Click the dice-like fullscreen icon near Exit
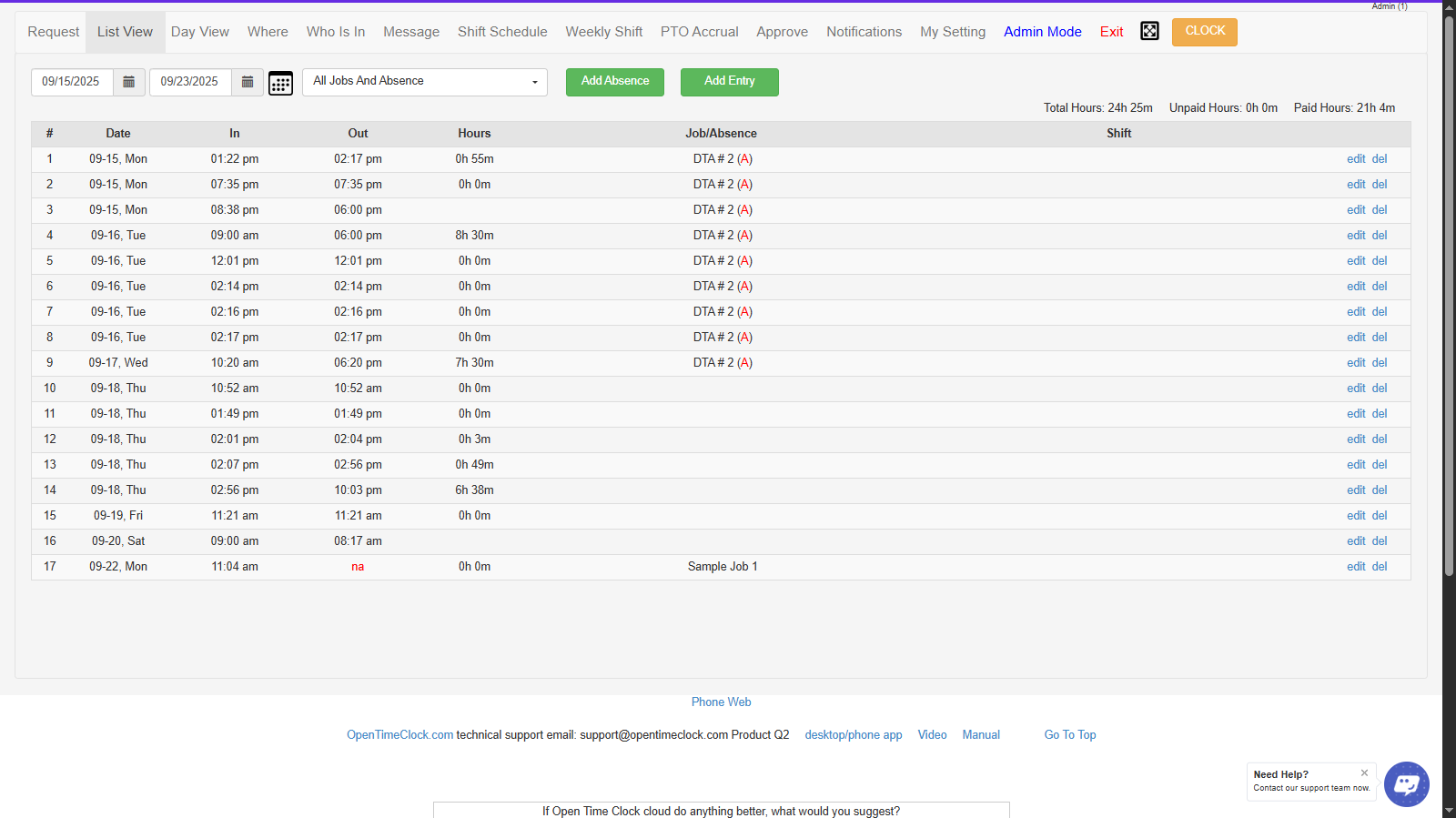 point(1149,32)
